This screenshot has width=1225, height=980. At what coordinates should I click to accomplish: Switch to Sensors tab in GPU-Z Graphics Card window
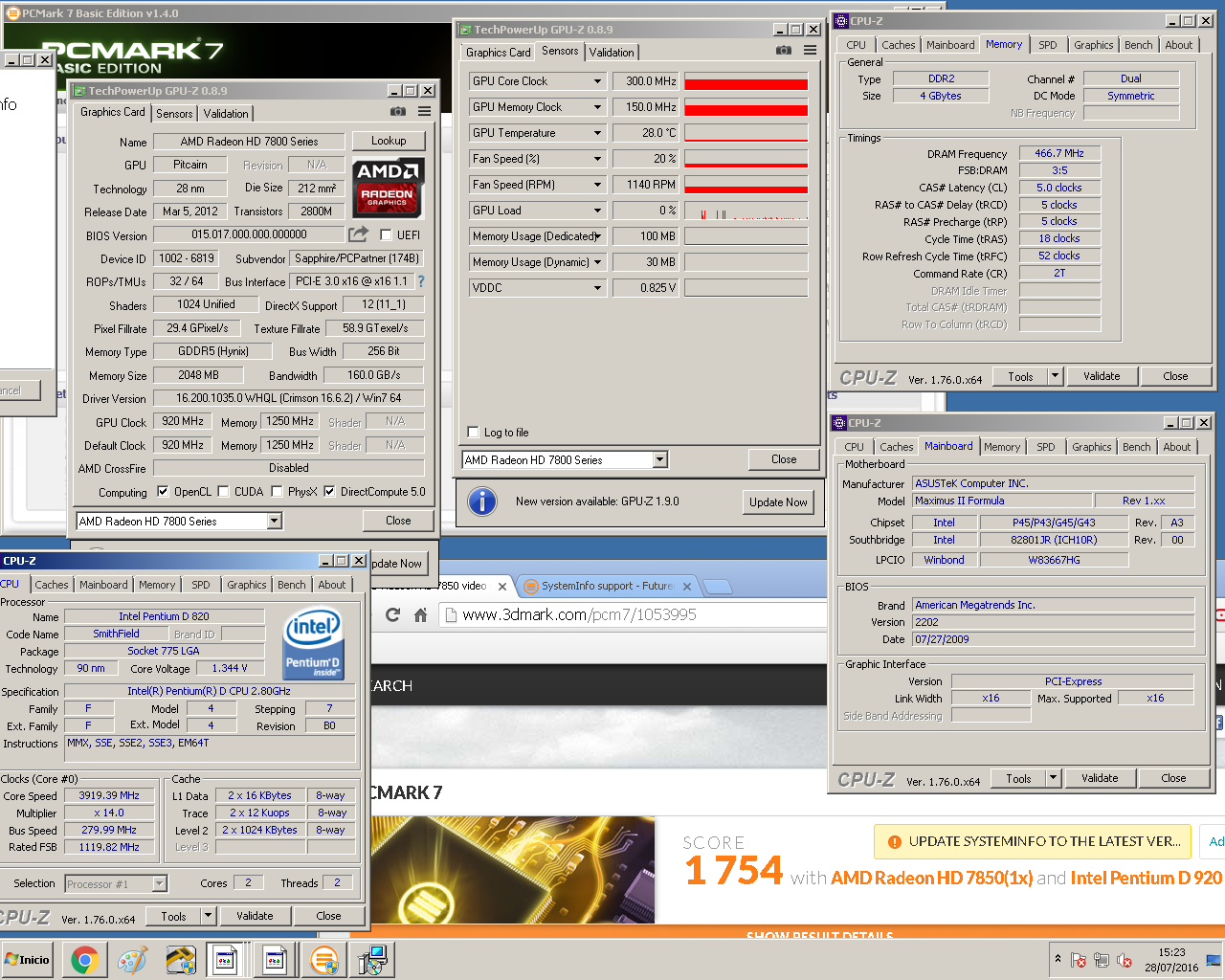click(x=174, y=114)
